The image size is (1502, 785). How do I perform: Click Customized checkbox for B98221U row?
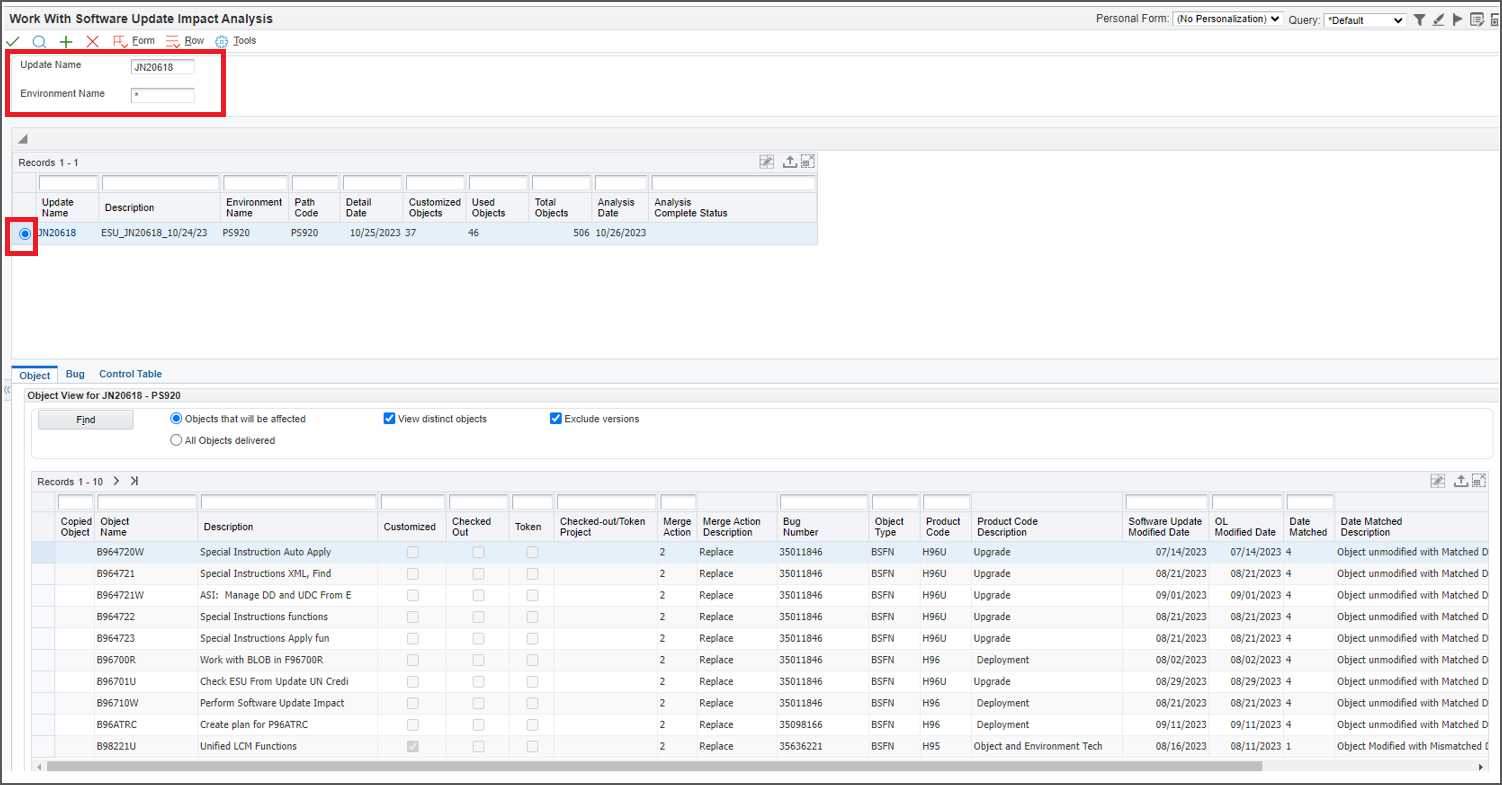[x=413, y=746]
